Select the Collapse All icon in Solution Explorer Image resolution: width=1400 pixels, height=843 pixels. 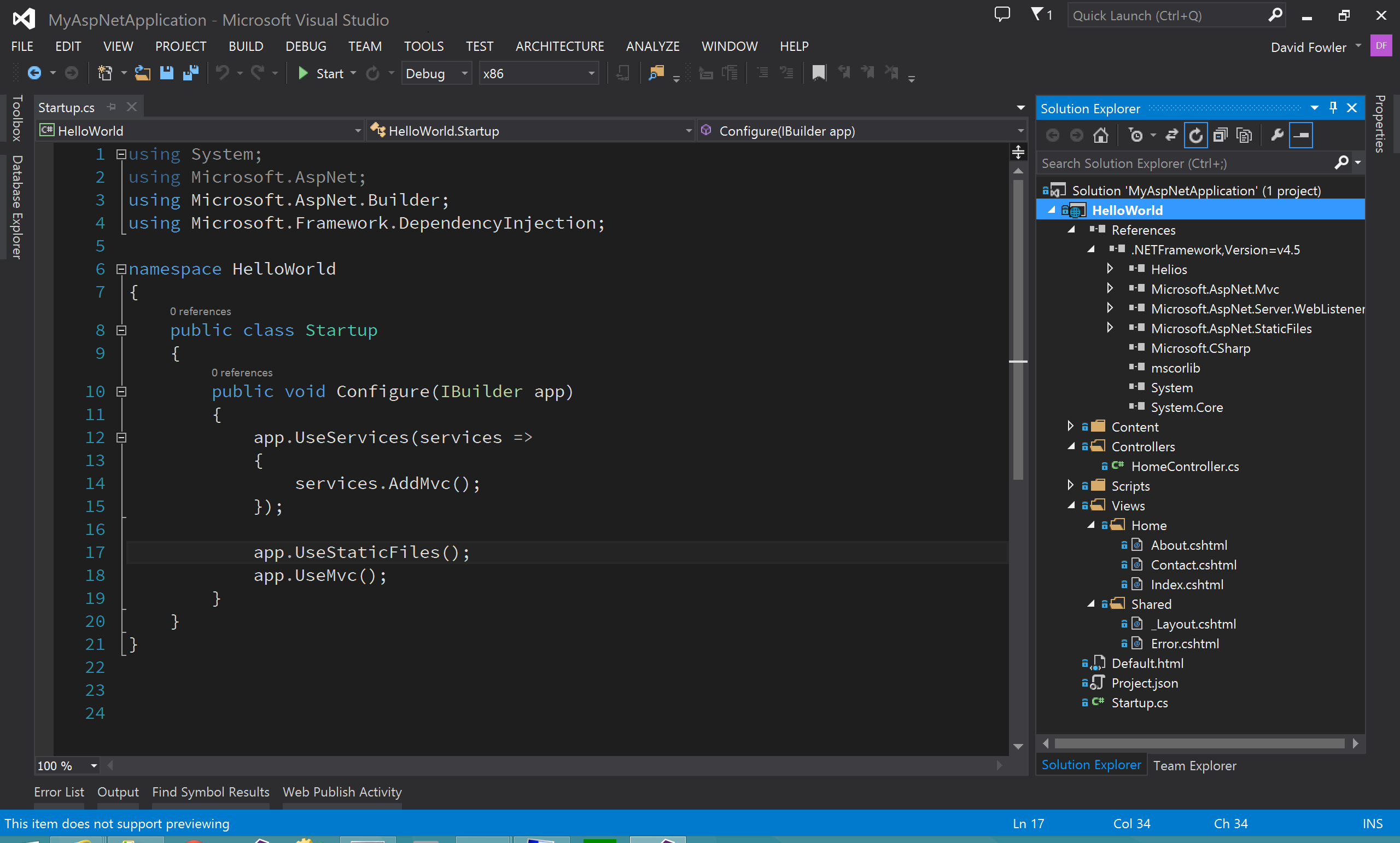(x=1221, y=135)
